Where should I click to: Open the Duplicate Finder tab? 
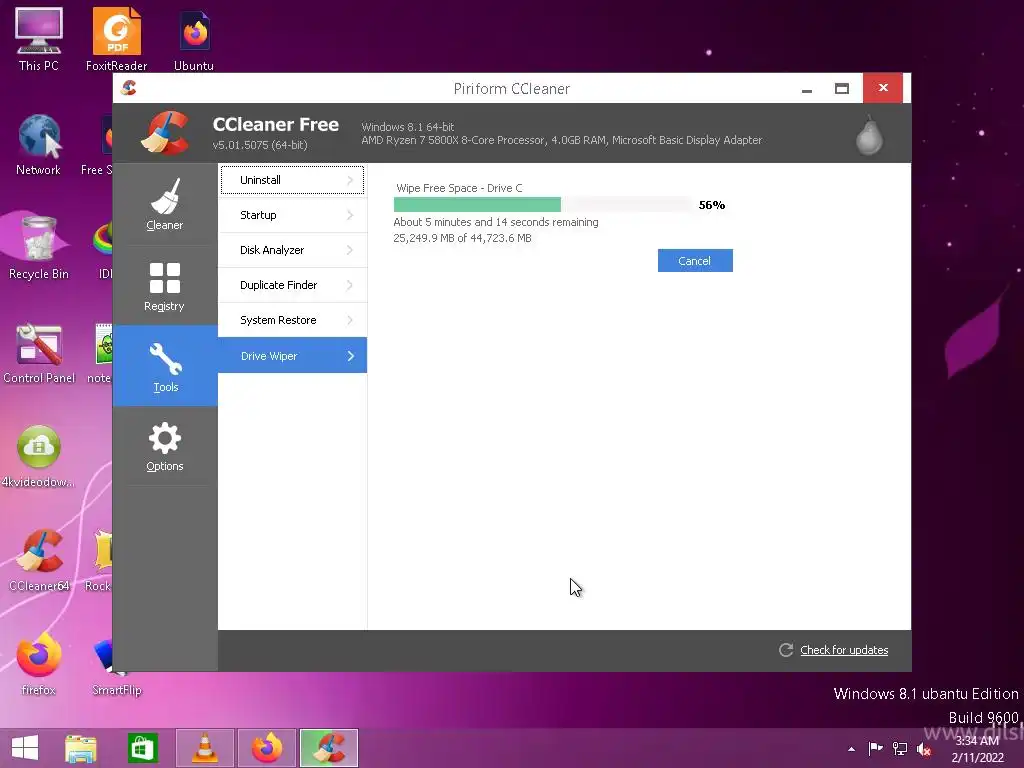(x=293, y=285)
